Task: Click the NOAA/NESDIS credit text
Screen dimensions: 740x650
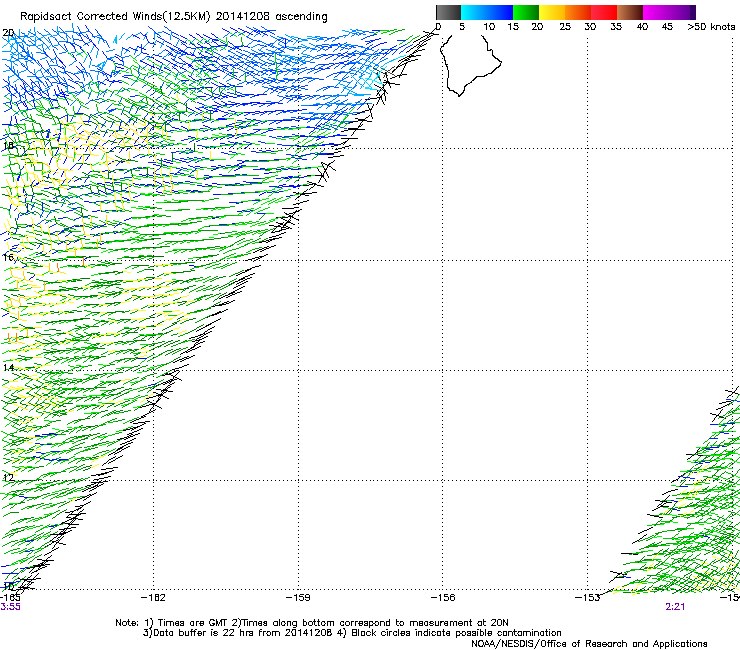Action: (589, 644)
